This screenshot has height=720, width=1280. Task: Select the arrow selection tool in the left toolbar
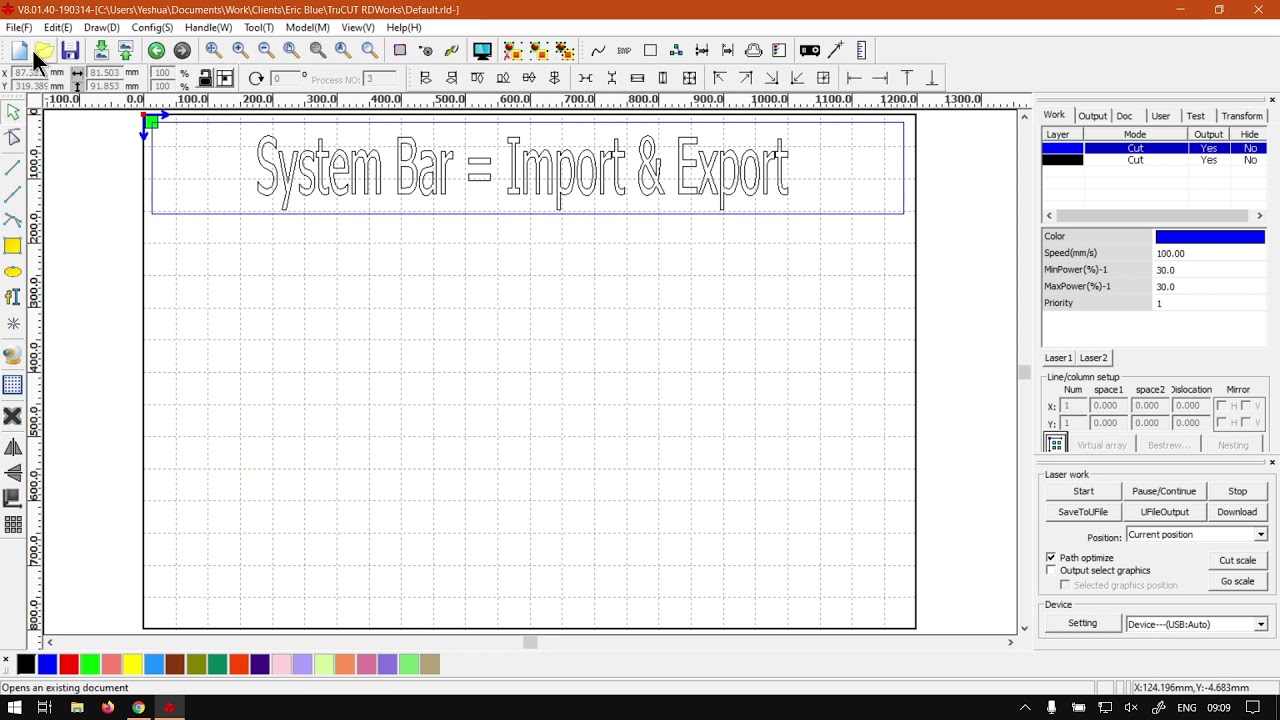pyautogui.click(x=13, y=113)
